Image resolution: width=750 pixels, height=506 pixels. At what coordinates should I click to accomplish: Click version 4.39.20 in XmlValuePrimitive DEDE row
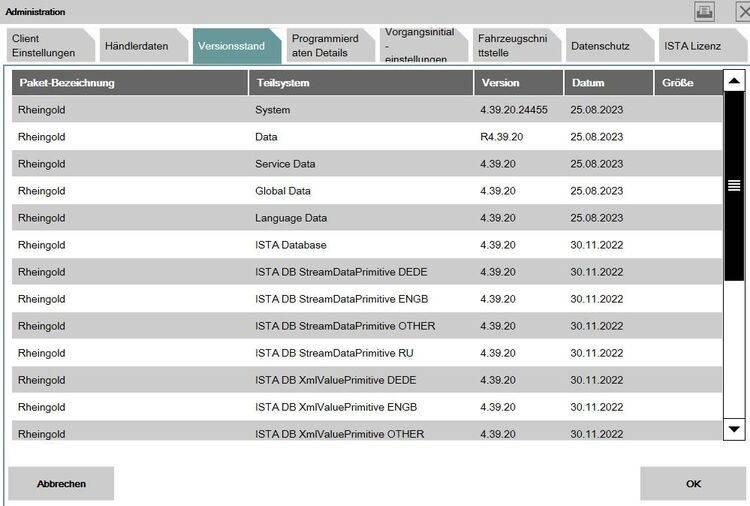[x=498, y=380]
